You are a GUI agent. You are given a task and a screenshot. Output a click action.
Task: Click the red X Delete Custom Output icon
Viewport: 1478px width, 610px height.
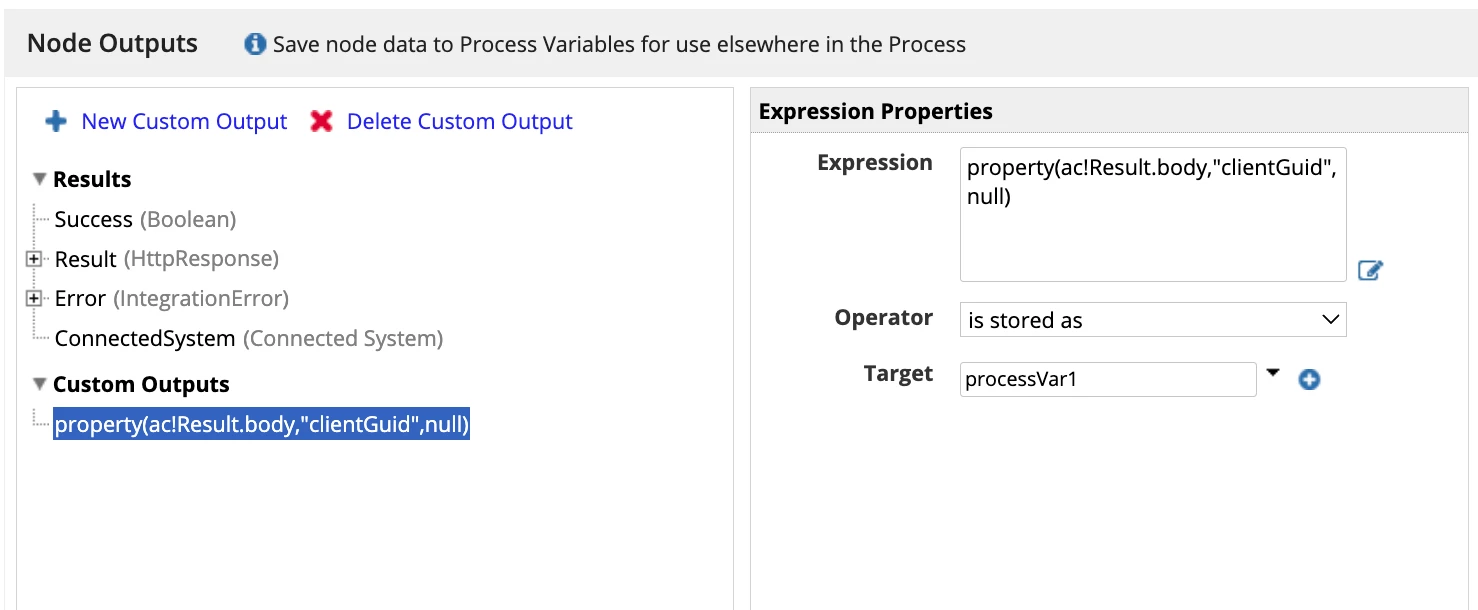tap(321, 121)
